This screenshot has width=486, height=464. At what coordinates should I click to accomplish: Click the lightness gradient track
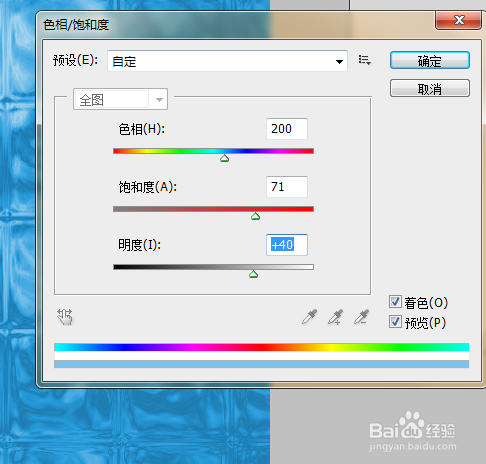tap(213, 267)
